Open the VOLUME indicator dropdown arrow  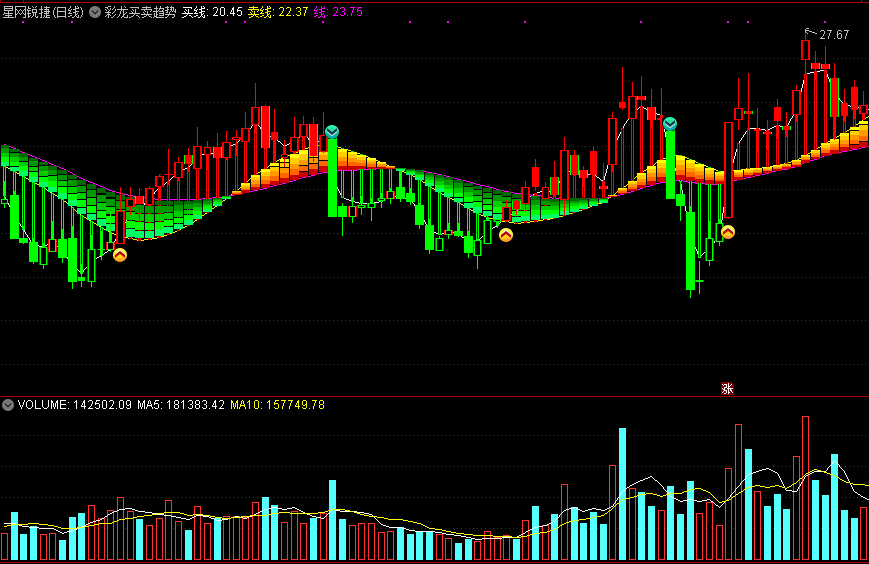coord(8,405)
